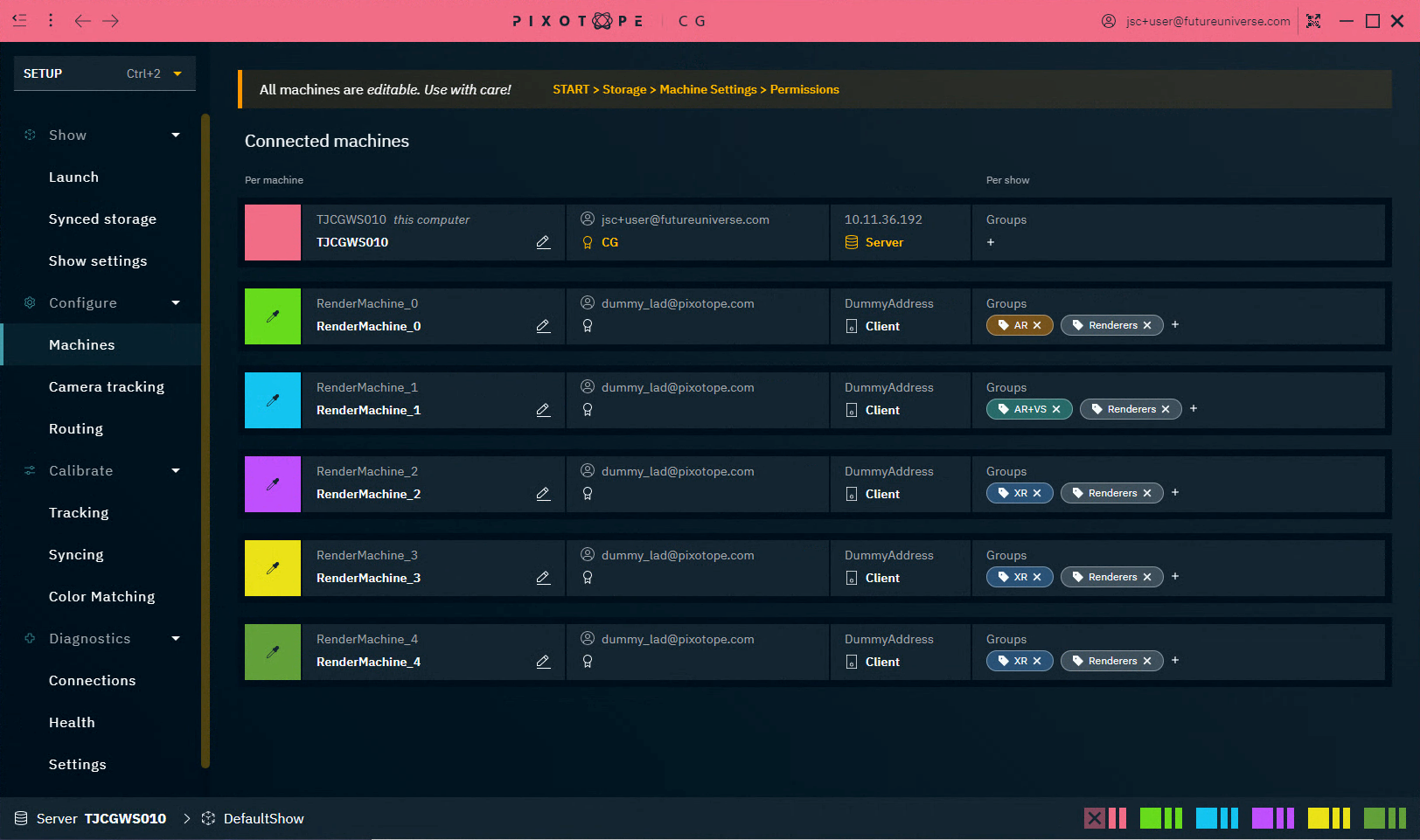
Task: Click RenderMachine_4's green color swatch
Action: 272,652
